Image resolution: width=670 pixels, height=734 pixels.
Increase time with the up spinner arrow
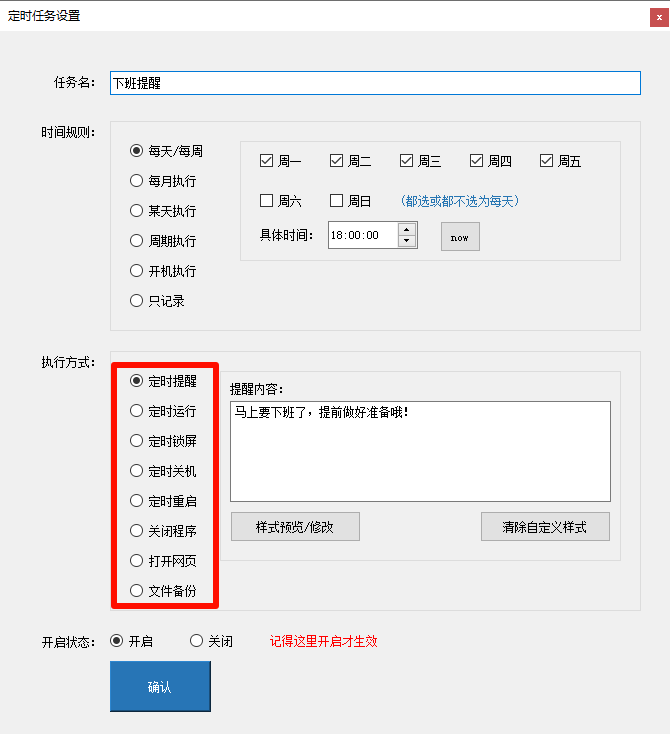click(x=406, y=229)
